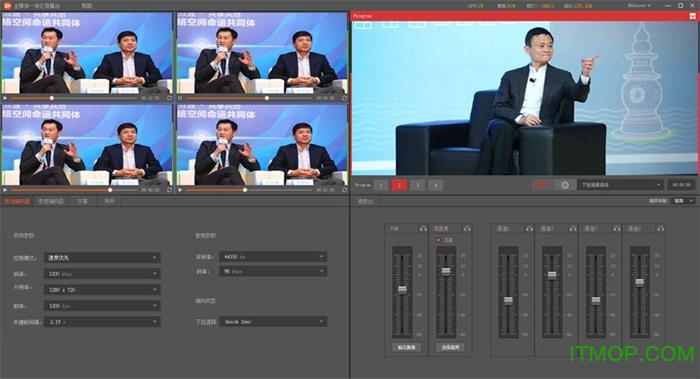Image resolution: width=700 pixels, height=379 pixels.
Task: Click the button below the second strip fader
Action: point(450,347)
